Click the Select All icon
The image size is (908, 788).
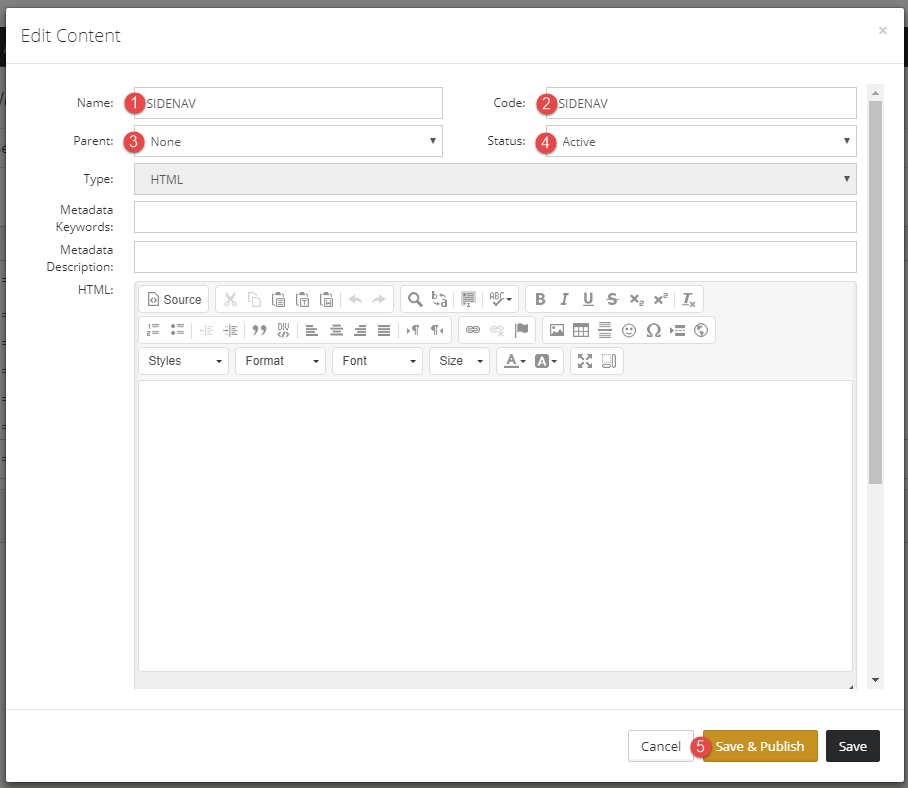coord(468,299)
